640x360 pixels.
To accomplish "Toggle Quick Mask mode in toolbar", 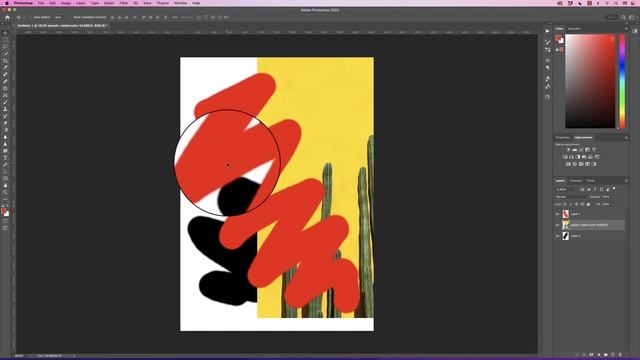I will click(x=5, y=221).
